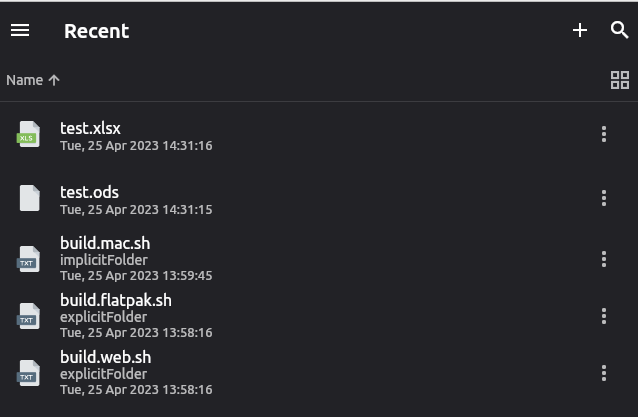Image resolution: width=638 pixels, height=417 pixels.
Task: Open more options for test.xlsx
Action: point(604,134)
